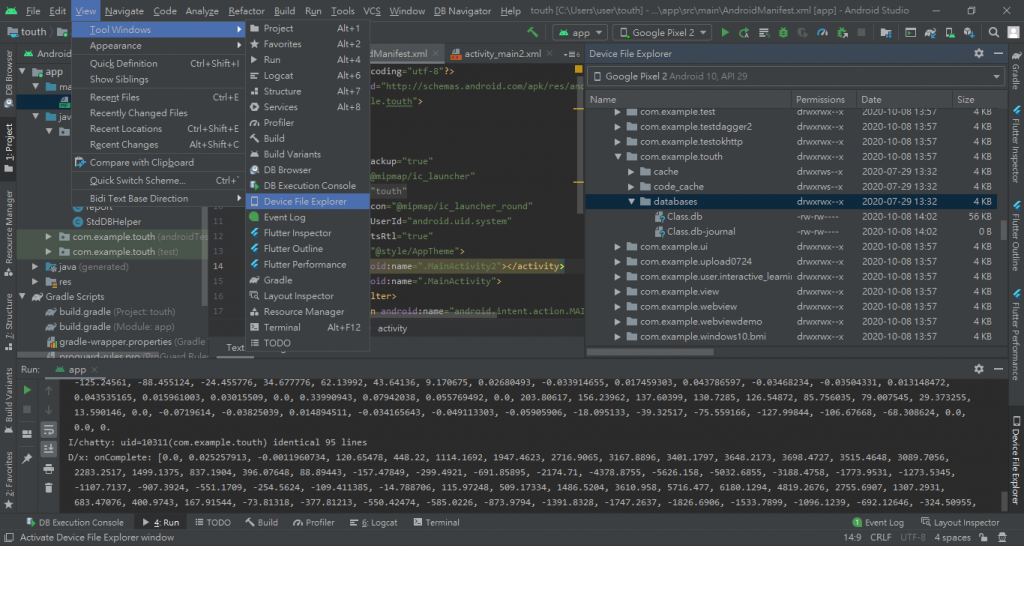Click the horizontal scrollbar in Device File Explorer
The width and height of the screenshot is (1024, 608).
point(650,351)
